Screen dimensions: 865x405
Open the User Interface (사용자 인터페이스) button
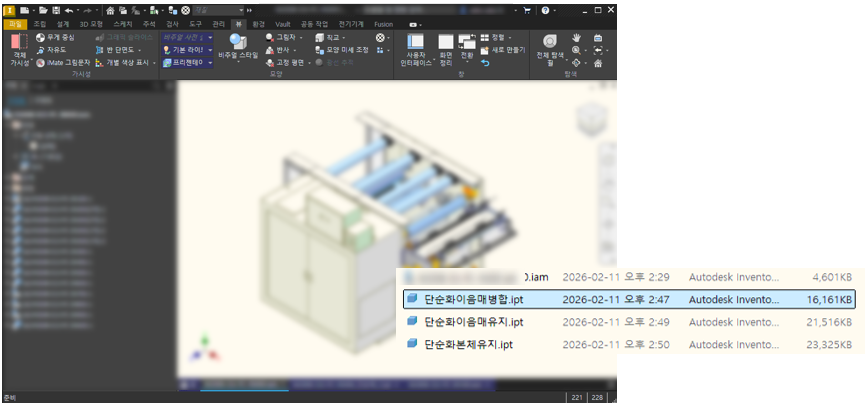point(414,48)
